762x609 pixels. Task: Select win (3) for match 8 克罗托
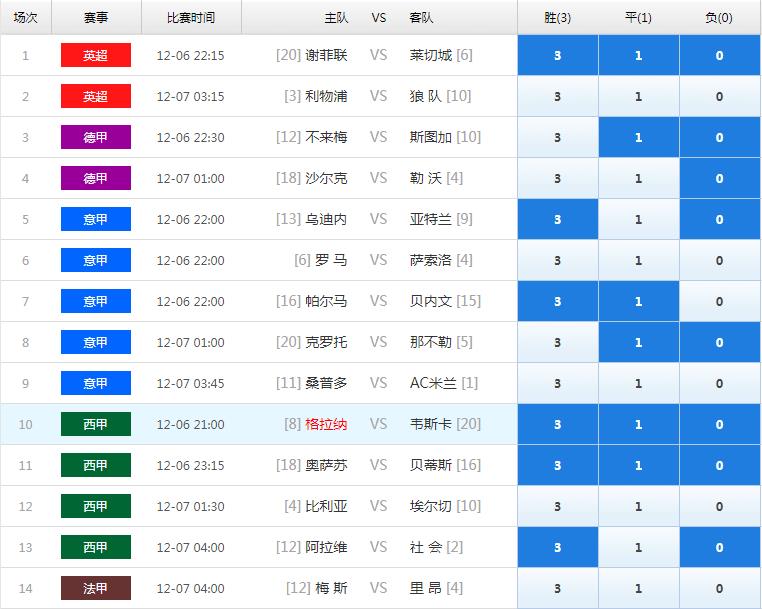pyautogui.click(x=557, y=342)
